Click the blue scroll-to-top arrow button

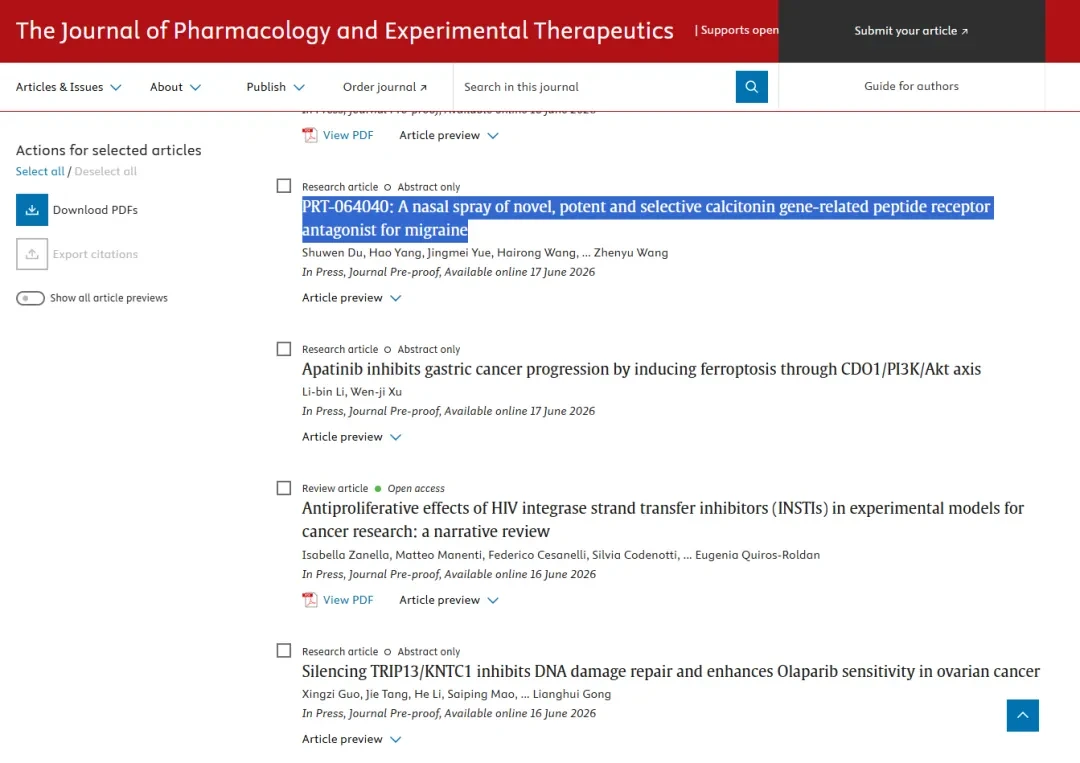point(1022,715)
